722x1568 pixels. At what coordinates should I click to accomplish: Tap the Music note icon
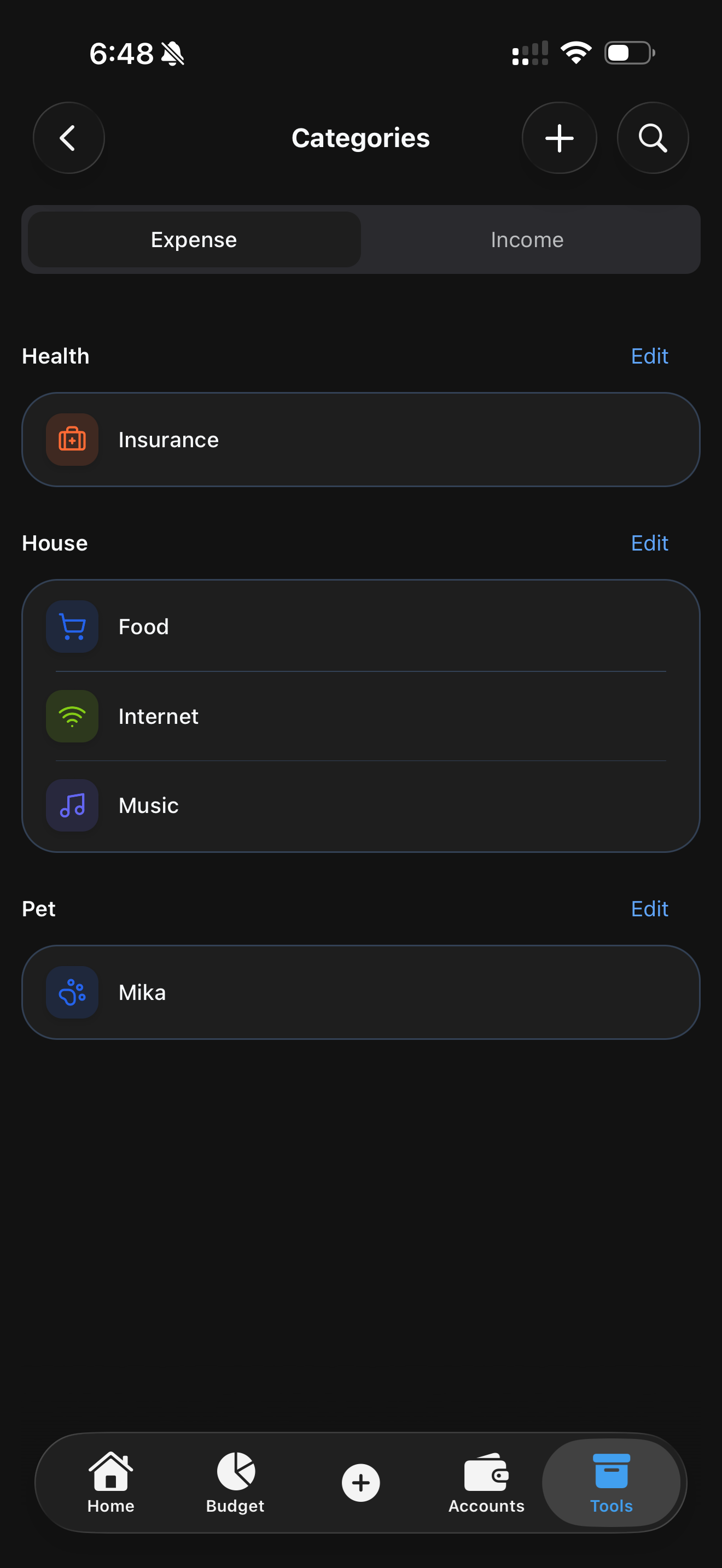(72, 805)
